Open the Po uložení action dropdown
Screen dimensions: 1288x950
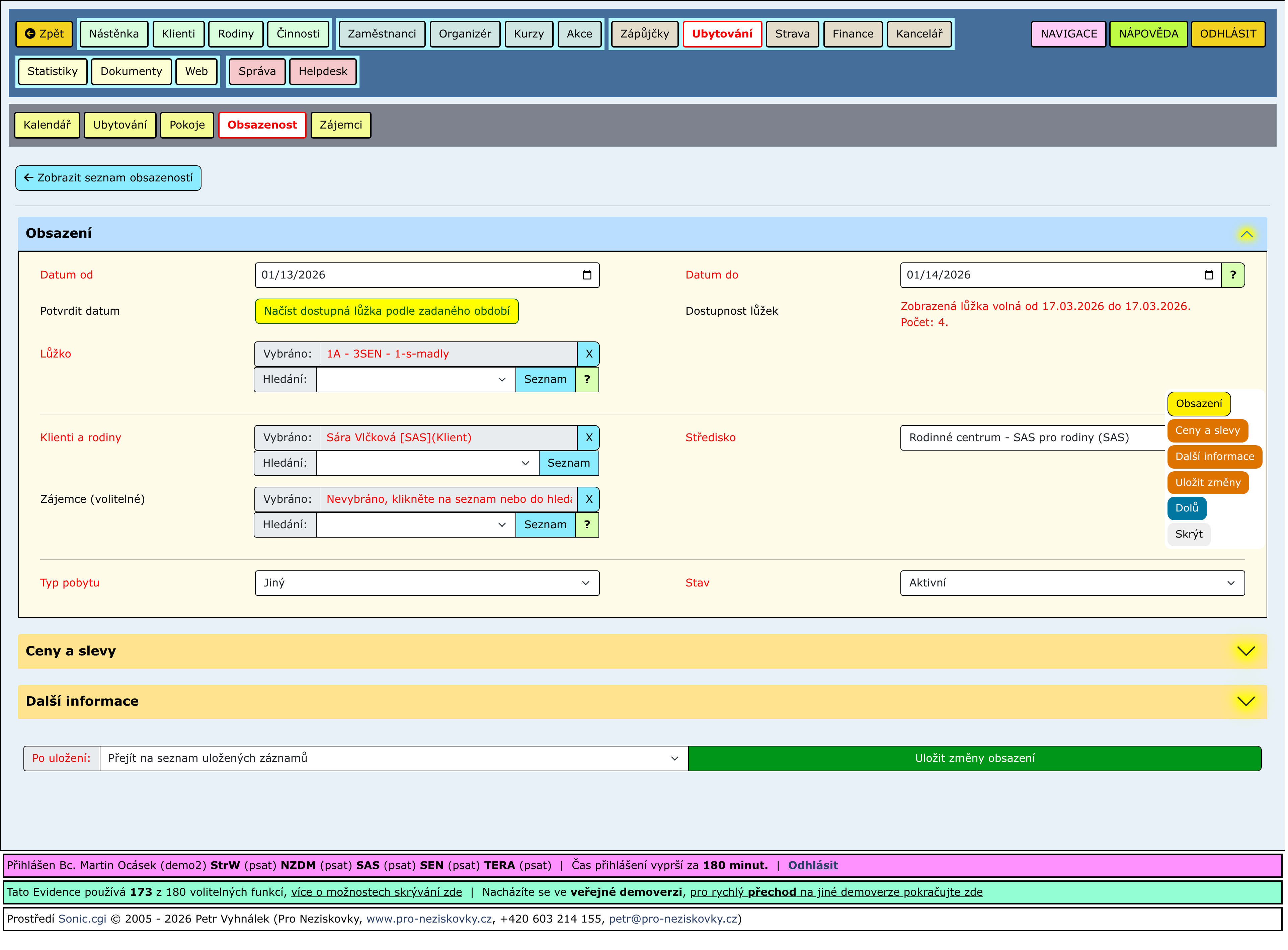coord(393,759)
